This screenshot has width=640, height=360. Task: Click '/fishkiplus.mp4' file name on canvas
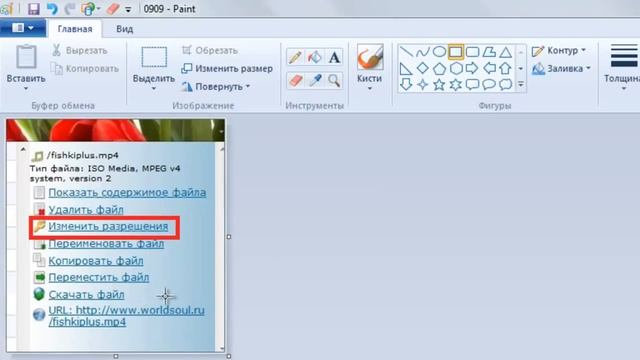[83, 156]
